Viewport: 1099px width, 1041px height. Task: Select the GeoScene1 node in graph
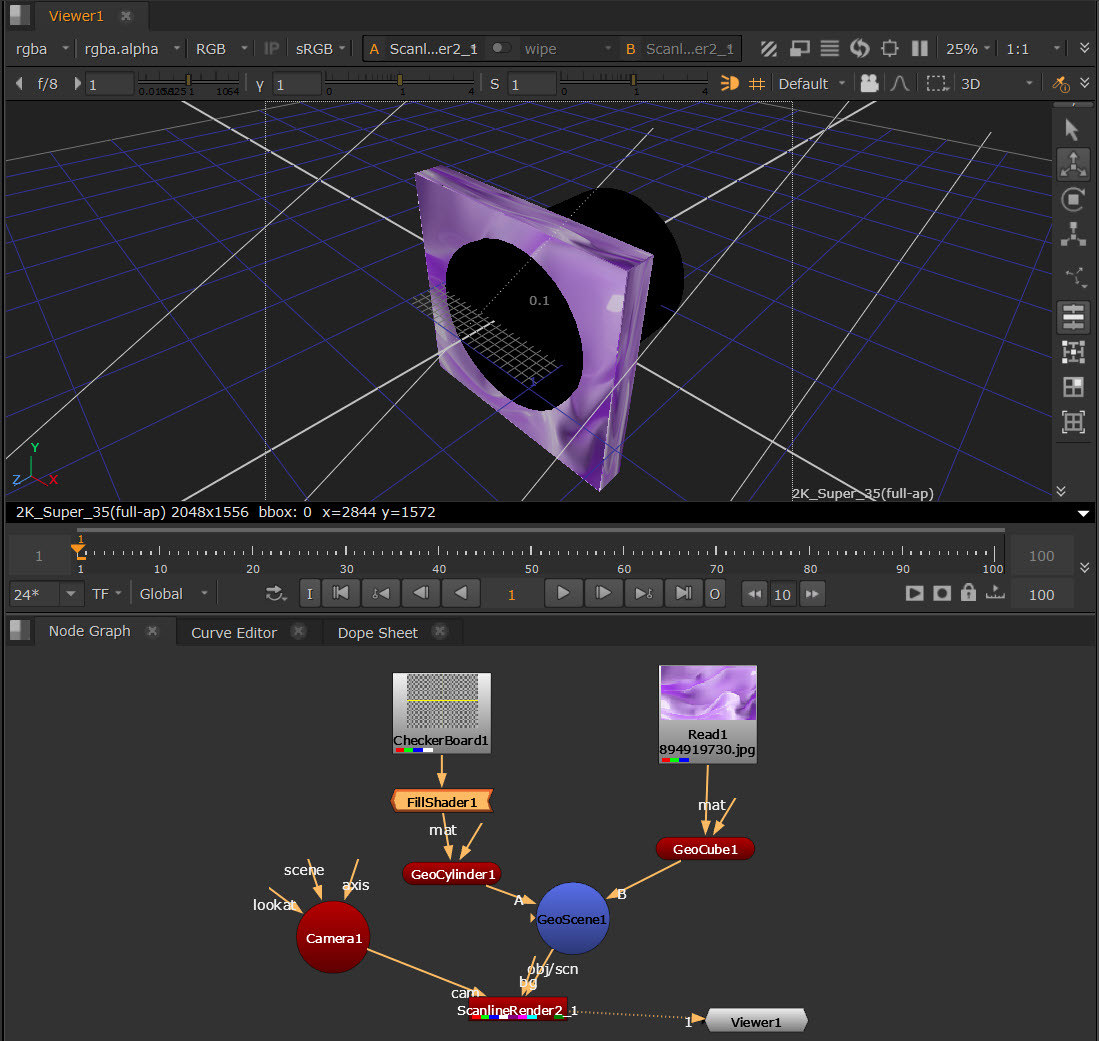[572, 918]
